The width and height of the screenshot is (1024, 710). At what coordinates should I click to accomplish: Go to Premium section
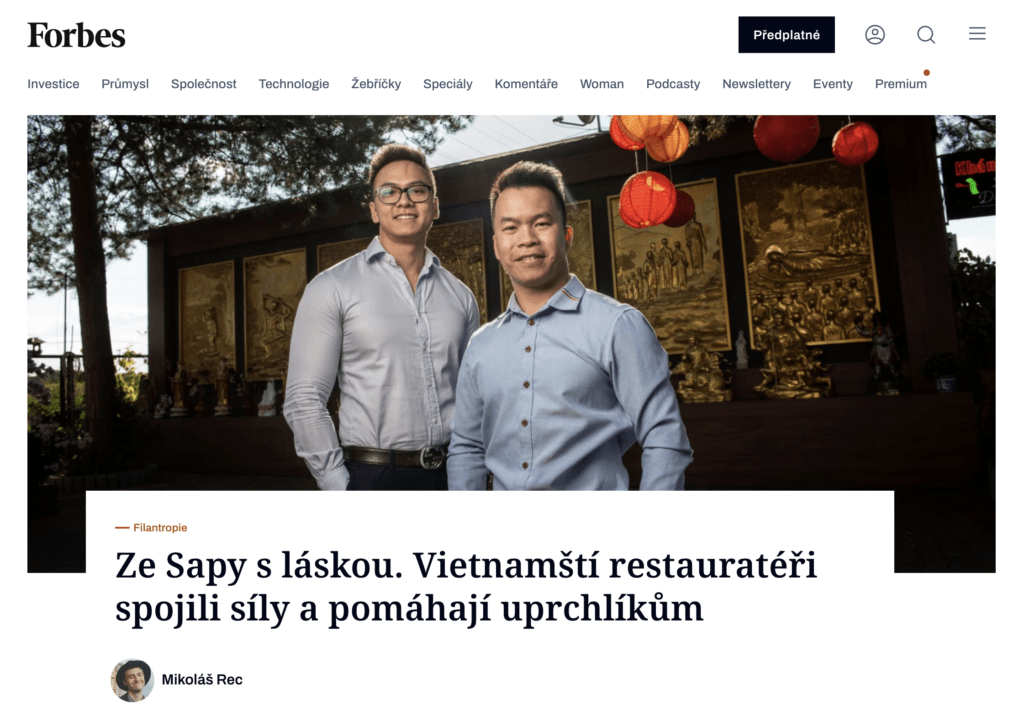click(x=901, y=84)
